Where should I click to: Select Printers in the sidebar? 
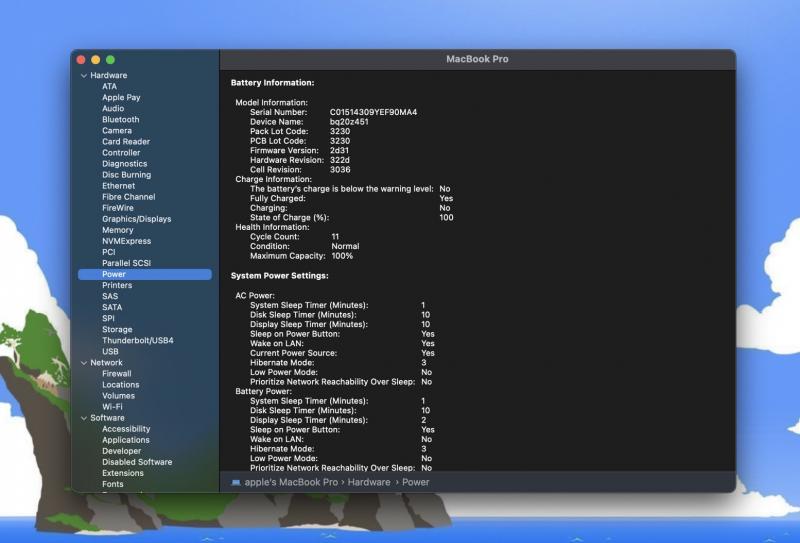tap(117, 285)
